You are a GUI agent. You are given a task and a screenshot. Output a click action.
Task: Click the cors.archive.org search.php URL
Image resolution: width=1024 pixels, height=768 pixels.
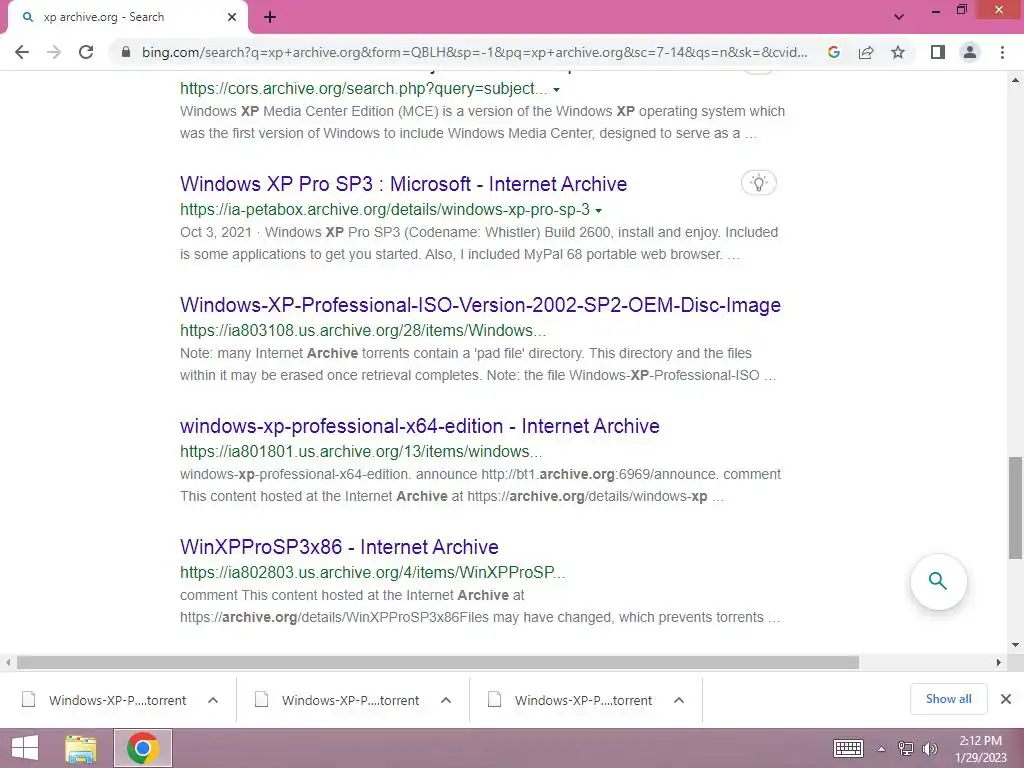(x=364, y=89)
